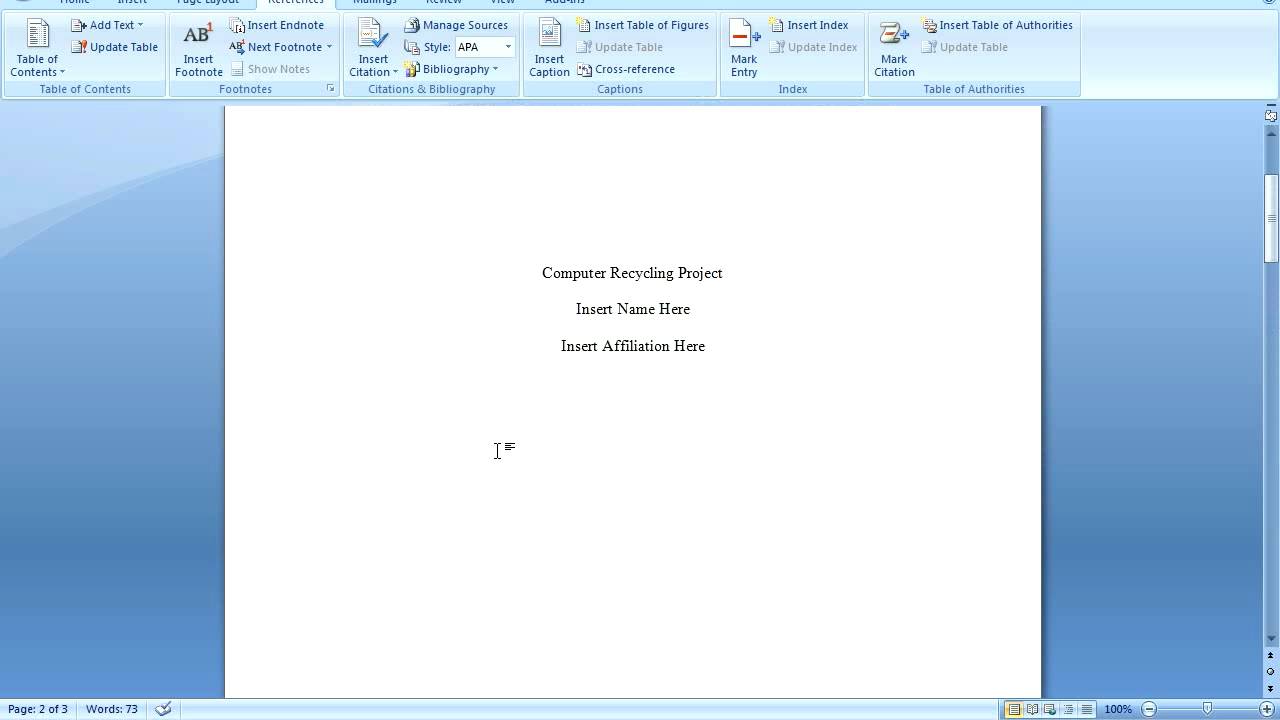Go to the next page using double-down arrow
Viewport: 1280px width, 720px height.
(1271, 688)
